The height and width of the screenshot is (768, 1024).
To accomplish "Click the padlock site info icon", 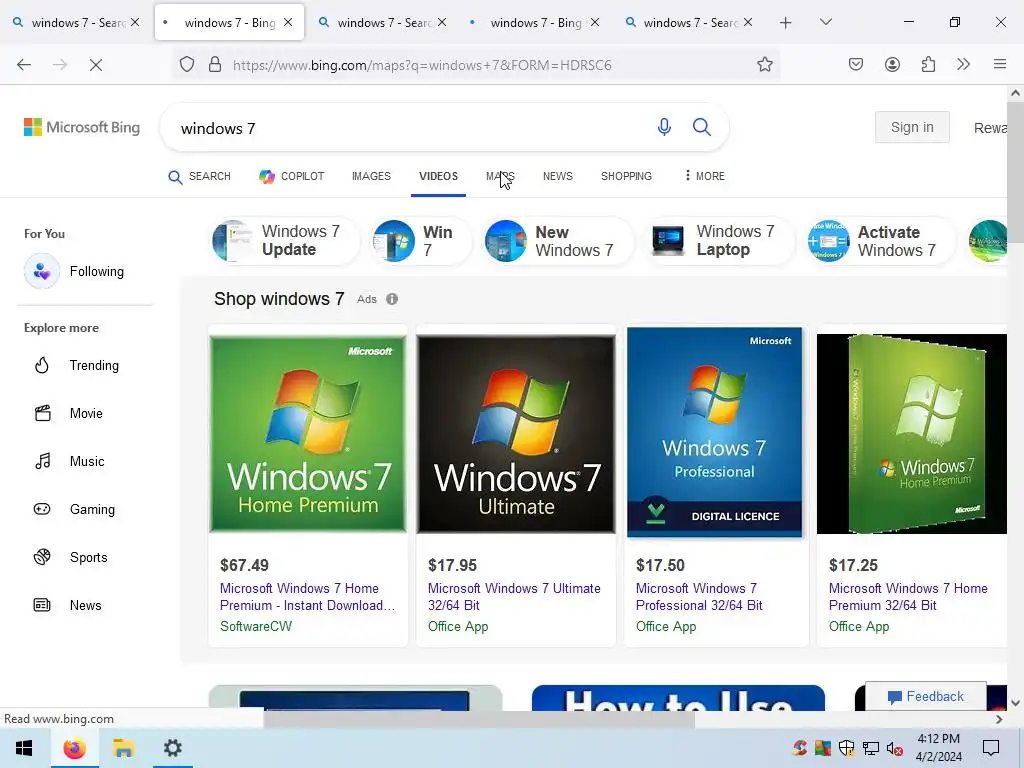I will (x=215, y=65).
